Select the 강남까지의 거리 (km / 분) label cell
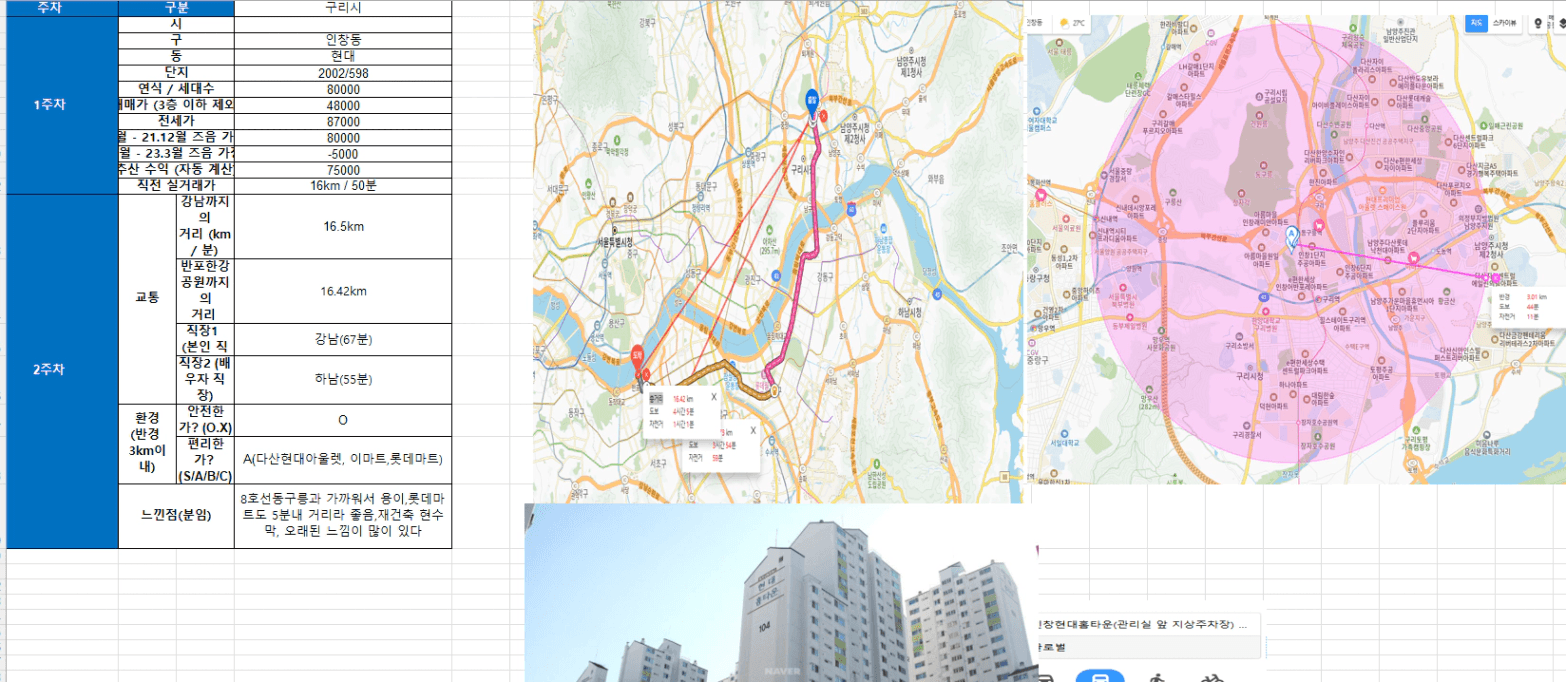The width and height of the screenshot is (1566, 682). 205,227
